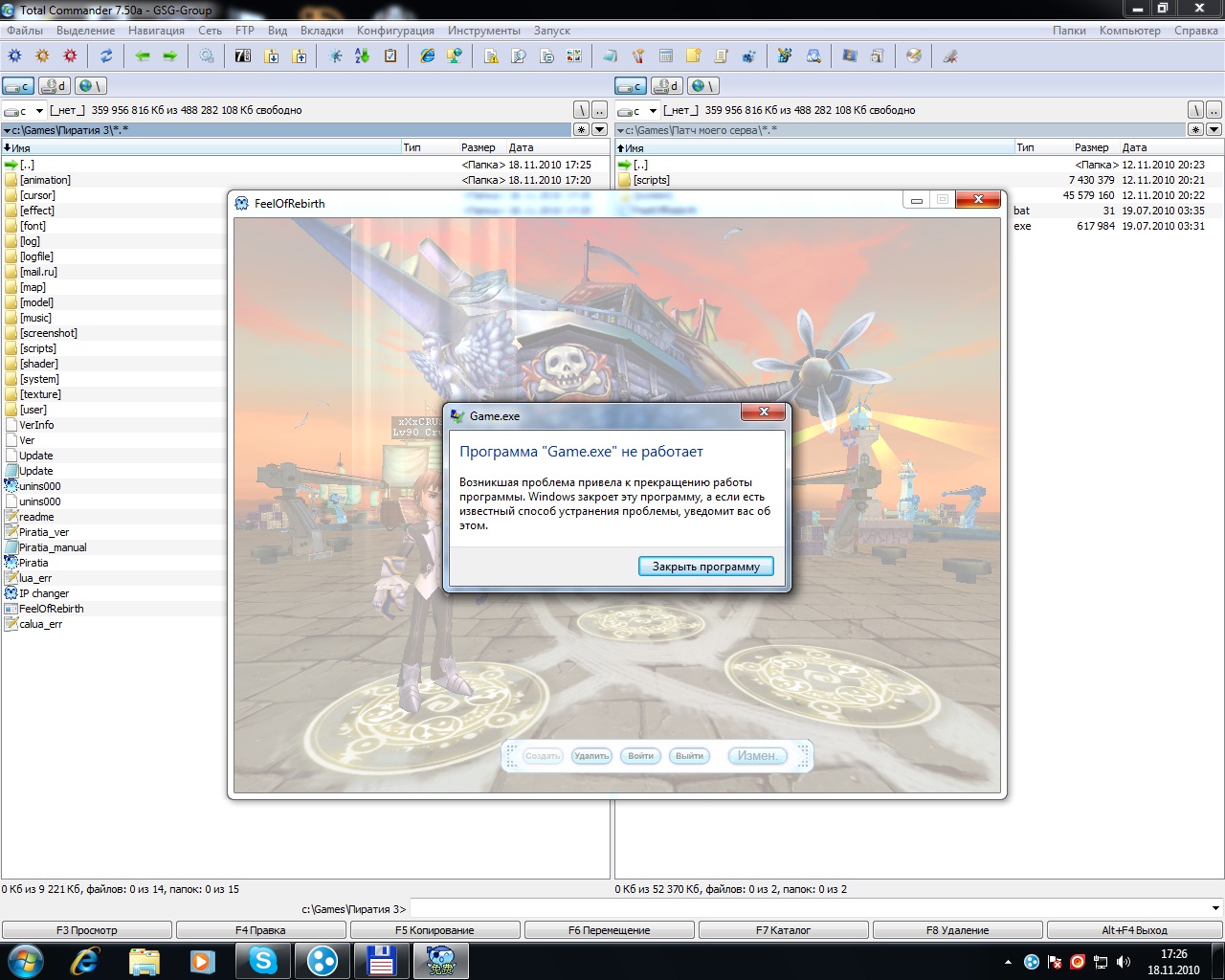The width and height of the screenshot is (1225, 980).
Task: Click Закрыть программу button in dialog
Action: point(706,567)
